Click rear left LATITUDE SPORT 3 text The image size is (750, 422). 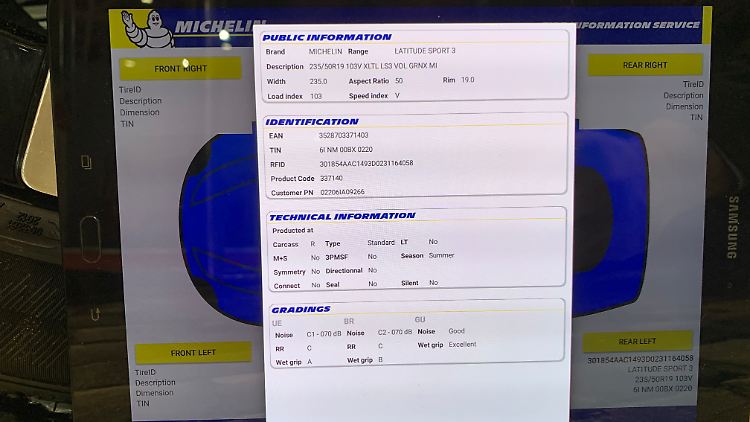click(x=660, y=369)
